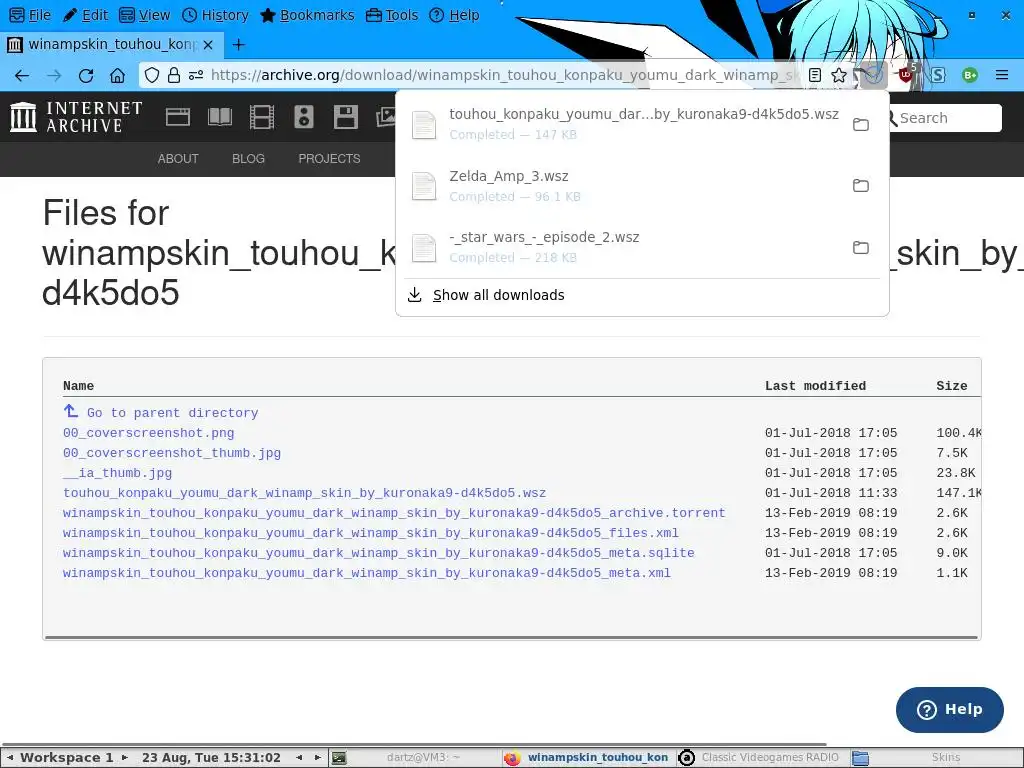Switch to dartz@VM3 terminal in taskbar
This screenshot has width=1024, height=768.
[x=414, y=758]
